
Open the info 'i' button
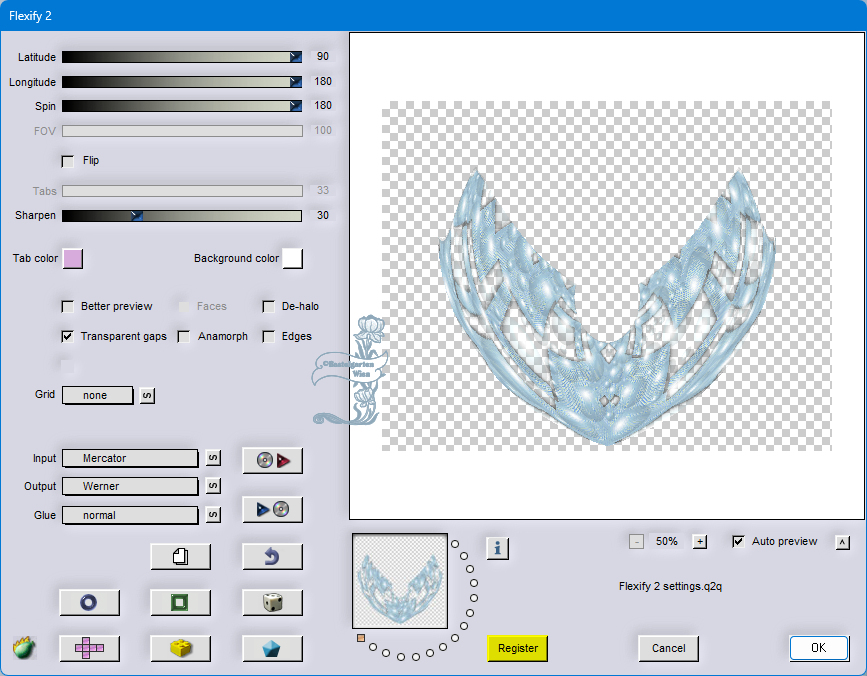tap(498, 548)
